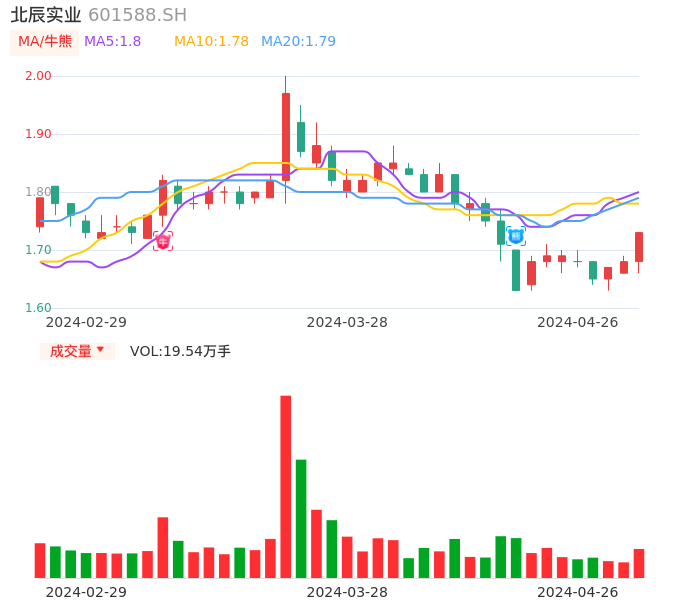Click the 2024-03-28 date label under the candlestick chart
Screen dimensions: 686x606
tap(347, 322)
